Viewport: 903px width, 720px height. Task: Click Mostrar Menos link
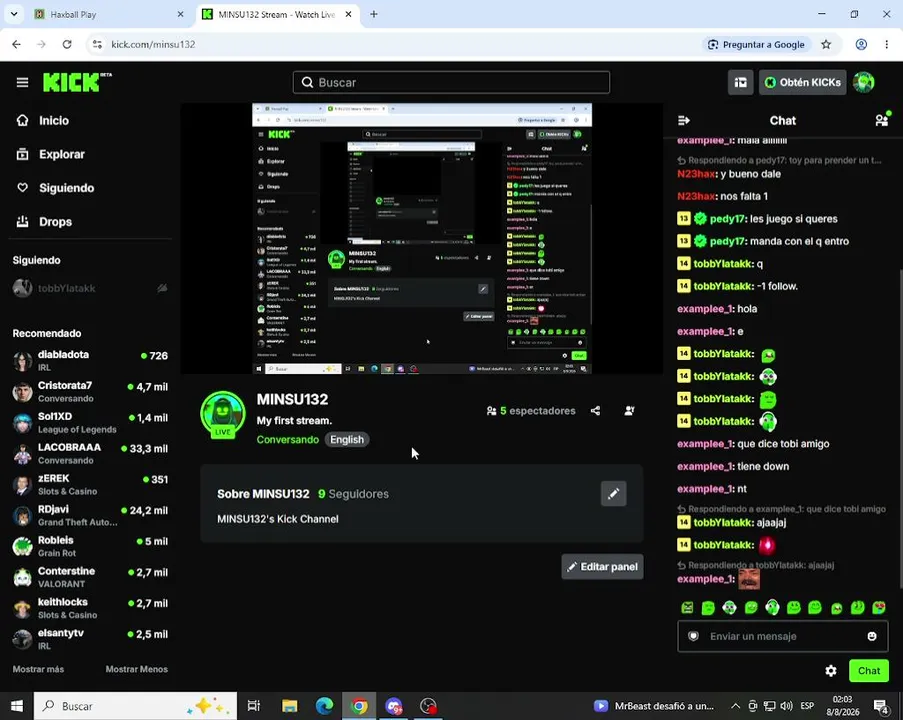point(136,669)
